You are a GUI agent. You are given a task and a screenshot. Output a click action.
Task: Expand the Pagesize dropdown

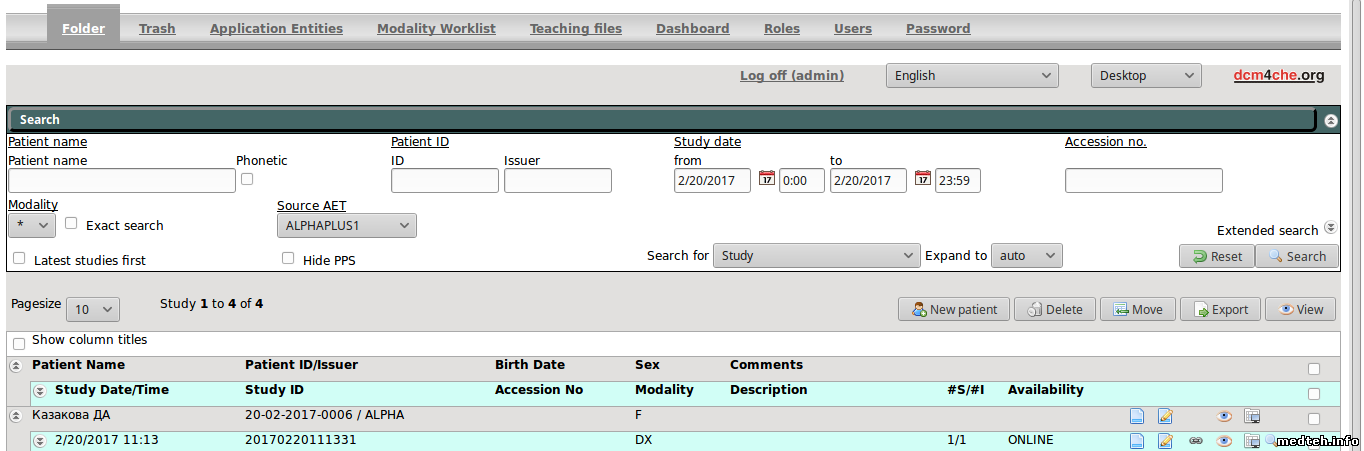[x=92, y=310]
